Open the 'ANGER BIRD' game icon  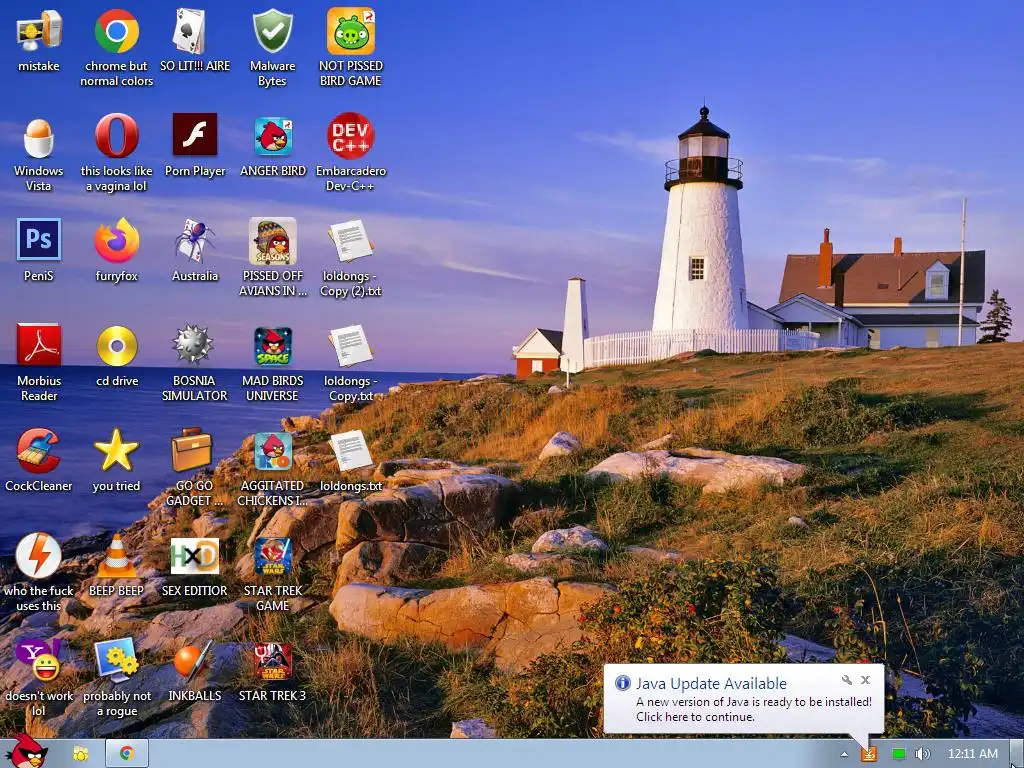coord(273,136)
